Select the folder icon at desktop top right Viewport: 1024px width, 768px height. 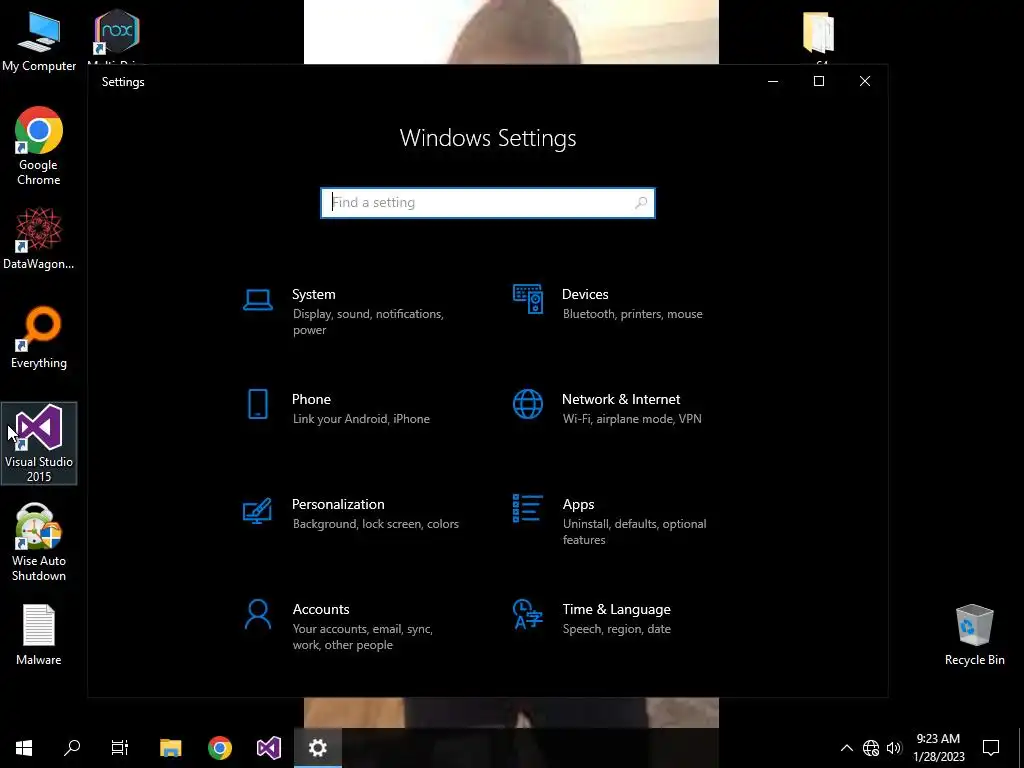tap(819, 34)
